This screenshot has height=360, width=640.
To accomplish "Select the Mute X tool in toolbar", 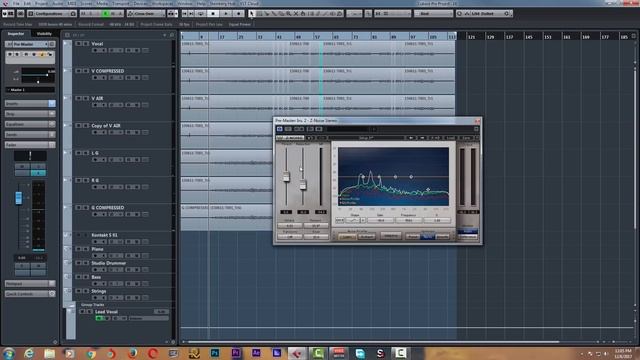I will (x=296, y=13).
